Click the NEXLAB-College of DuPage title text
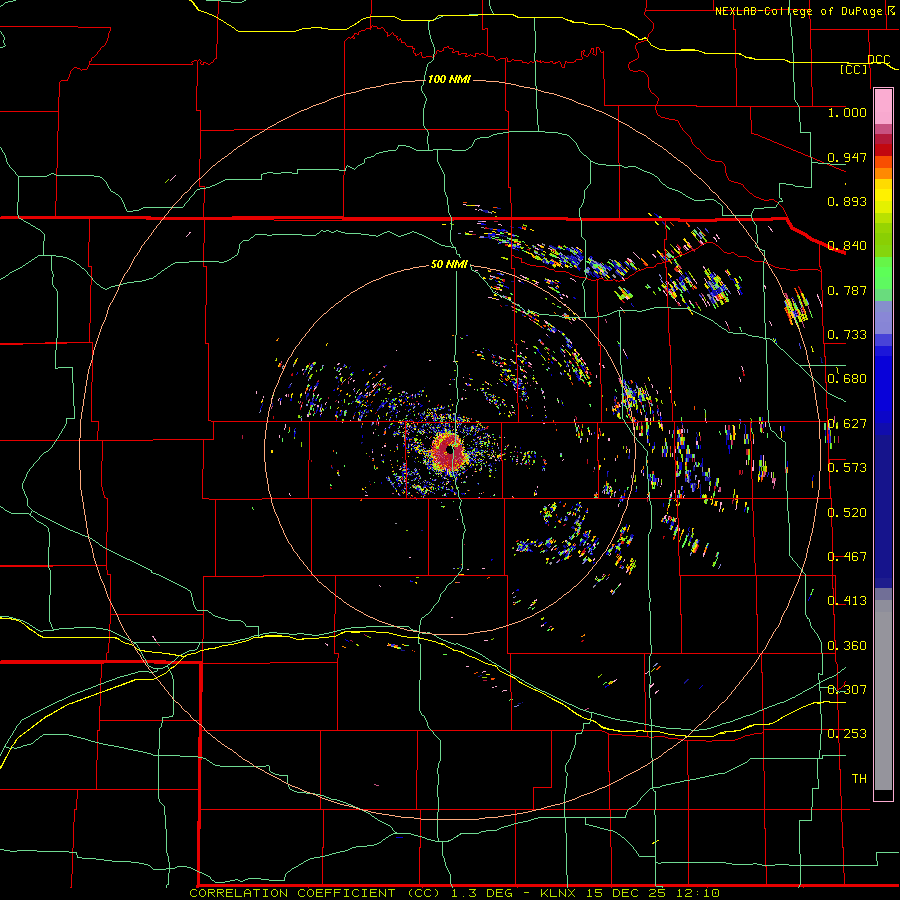Image resolution: width=900 pixels, height=900 pixels. (x=798, y=11)
